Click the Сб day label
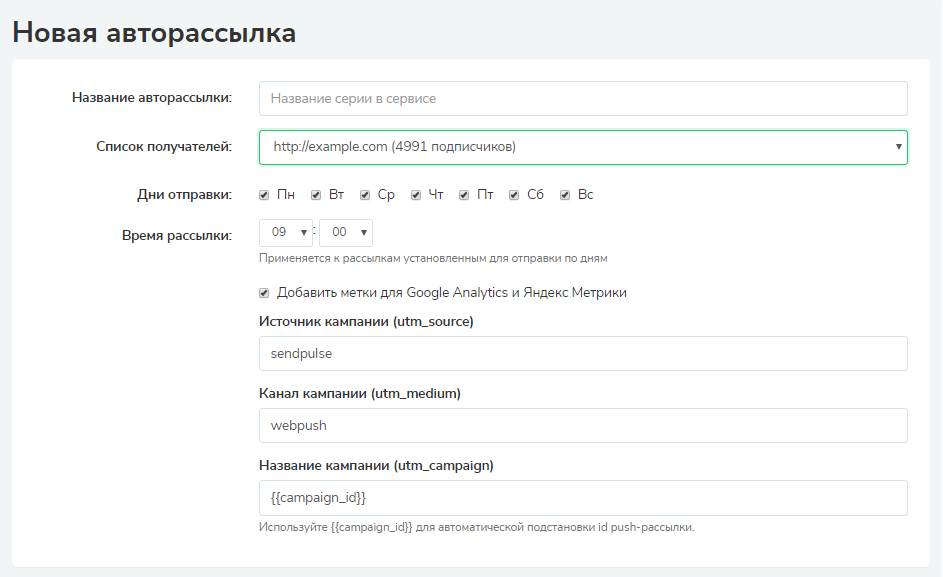The width and height of the screenshot is (943, 577). point(535,195)
